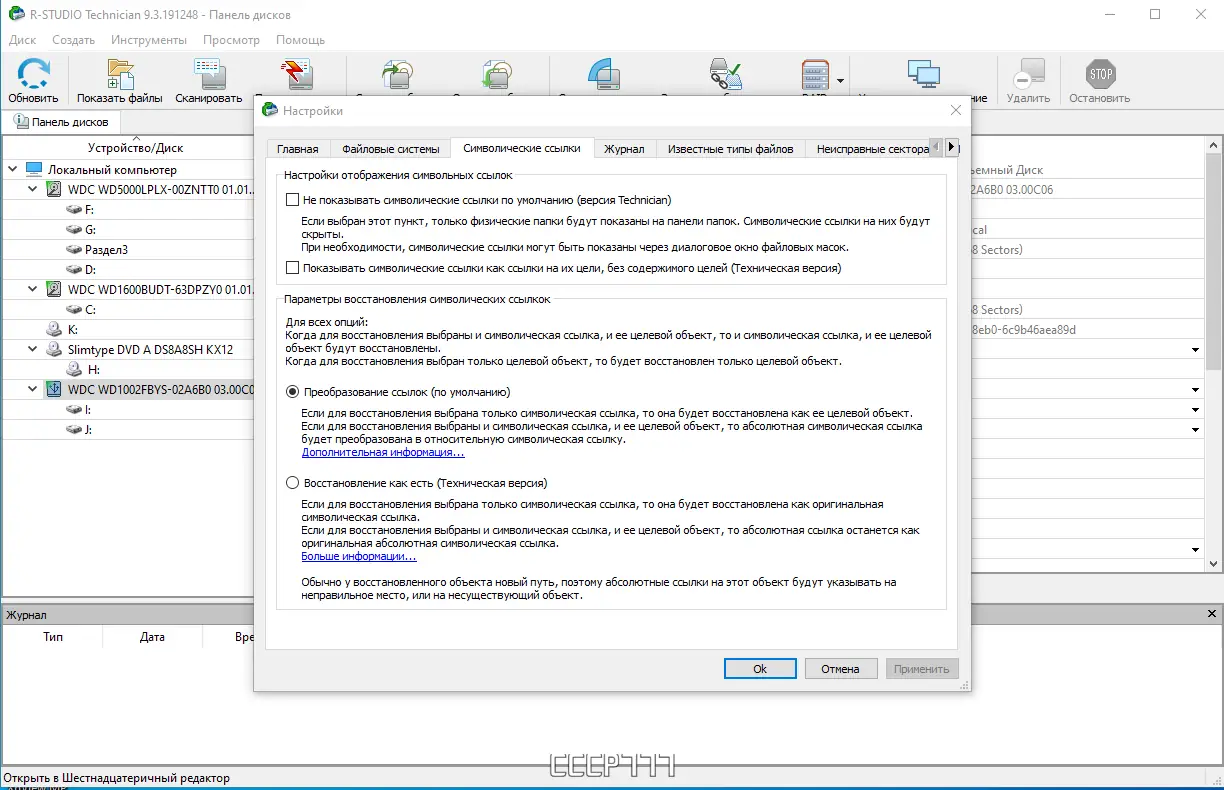Click the Сканировать scan icon

208,72
